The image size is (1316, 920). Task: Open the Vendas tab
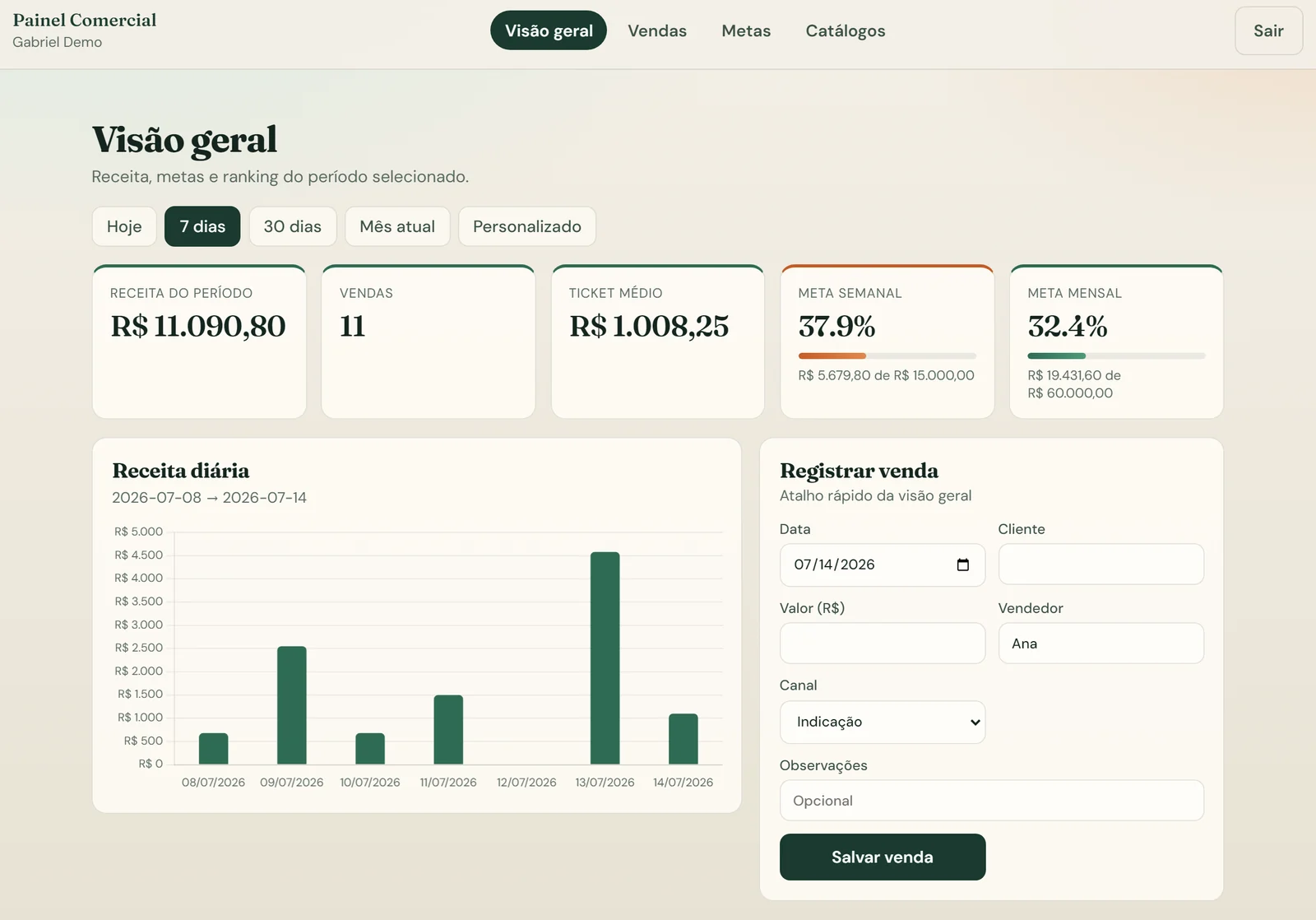click(656, 30)
